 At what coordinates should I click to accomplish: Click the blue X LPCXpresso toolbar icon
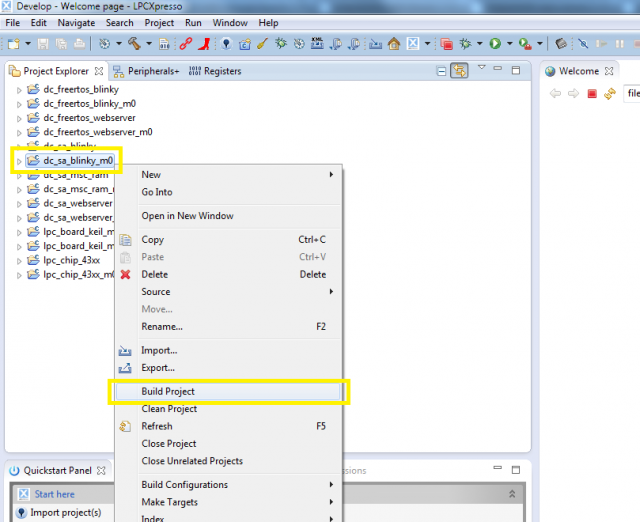413,44
